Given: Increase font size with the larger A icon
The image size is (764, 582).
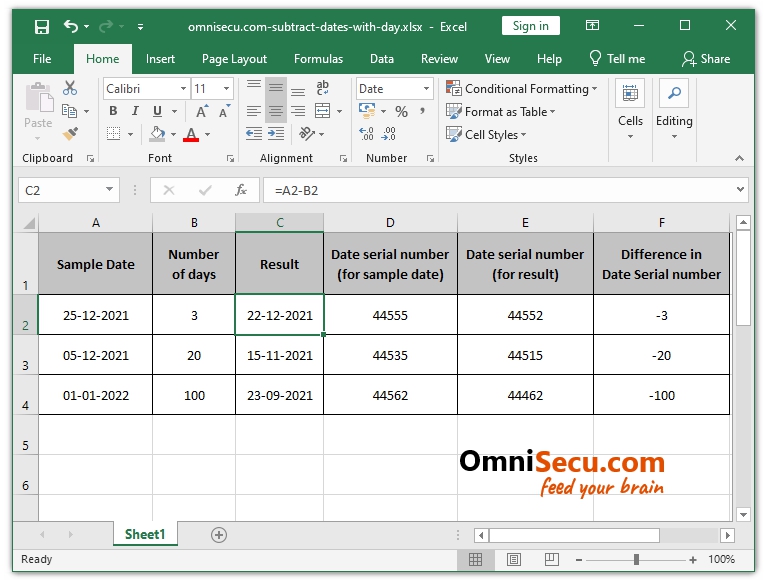Looking at the screenshot, I should [202, 112].
